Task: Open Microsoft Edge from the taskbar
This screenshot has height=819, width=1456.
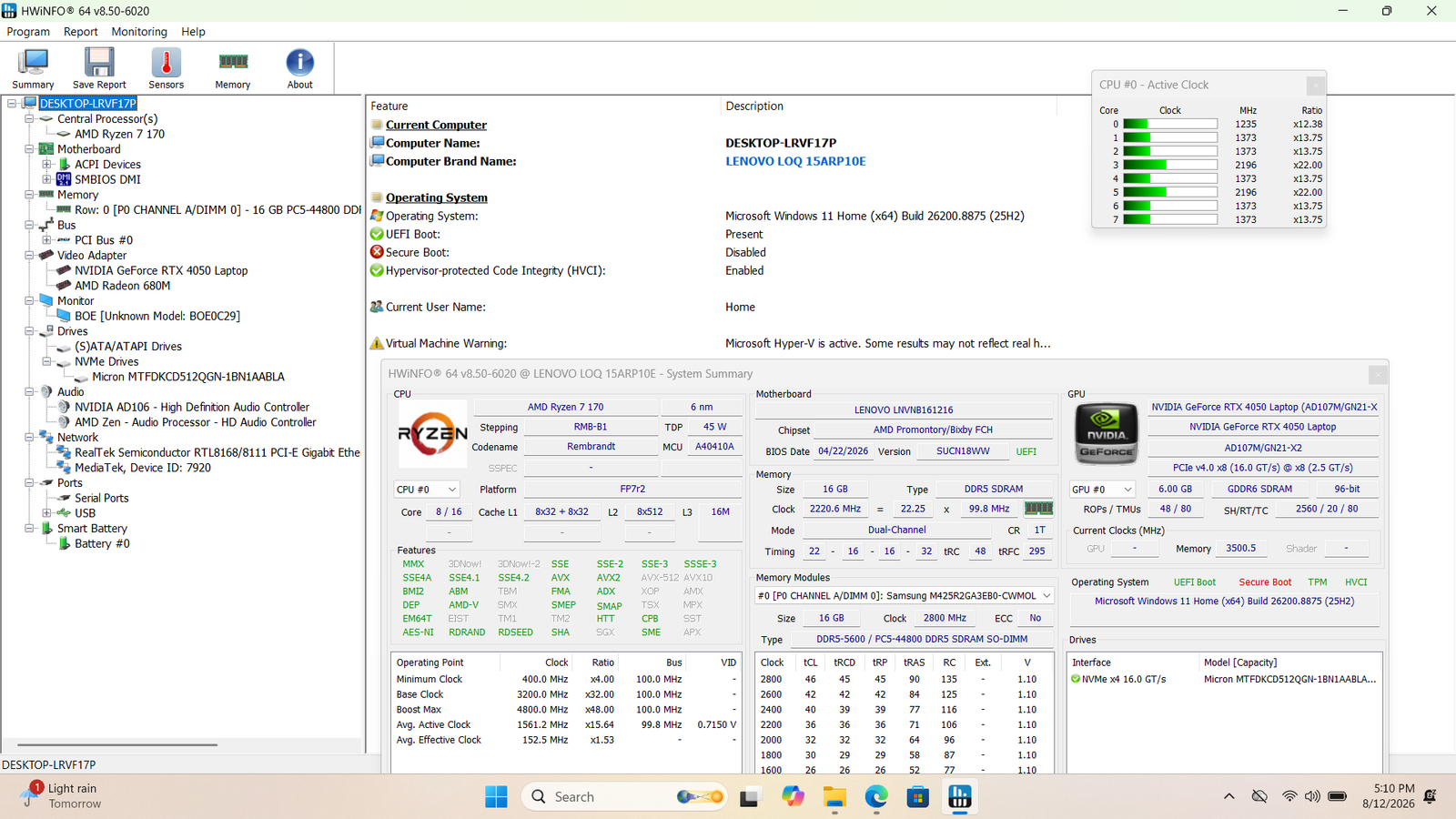Action: click(x=876, y=797)
